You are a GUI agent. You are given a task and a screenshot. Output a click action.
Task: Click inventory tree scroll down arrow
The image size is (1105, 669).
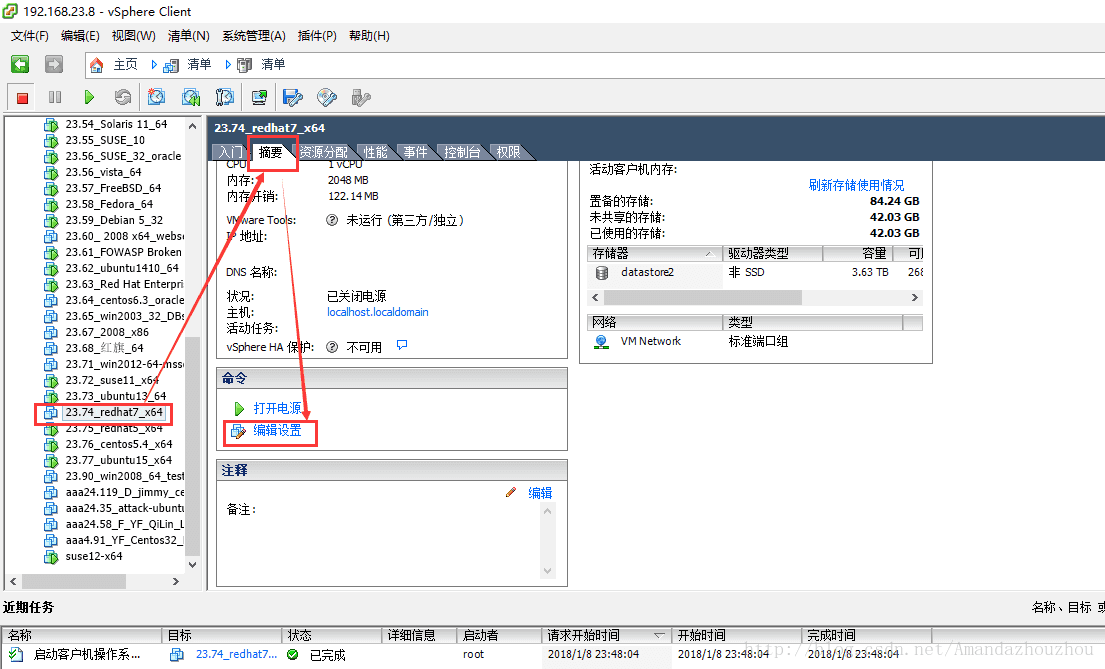pyautogui.click(x=192, y=565)
